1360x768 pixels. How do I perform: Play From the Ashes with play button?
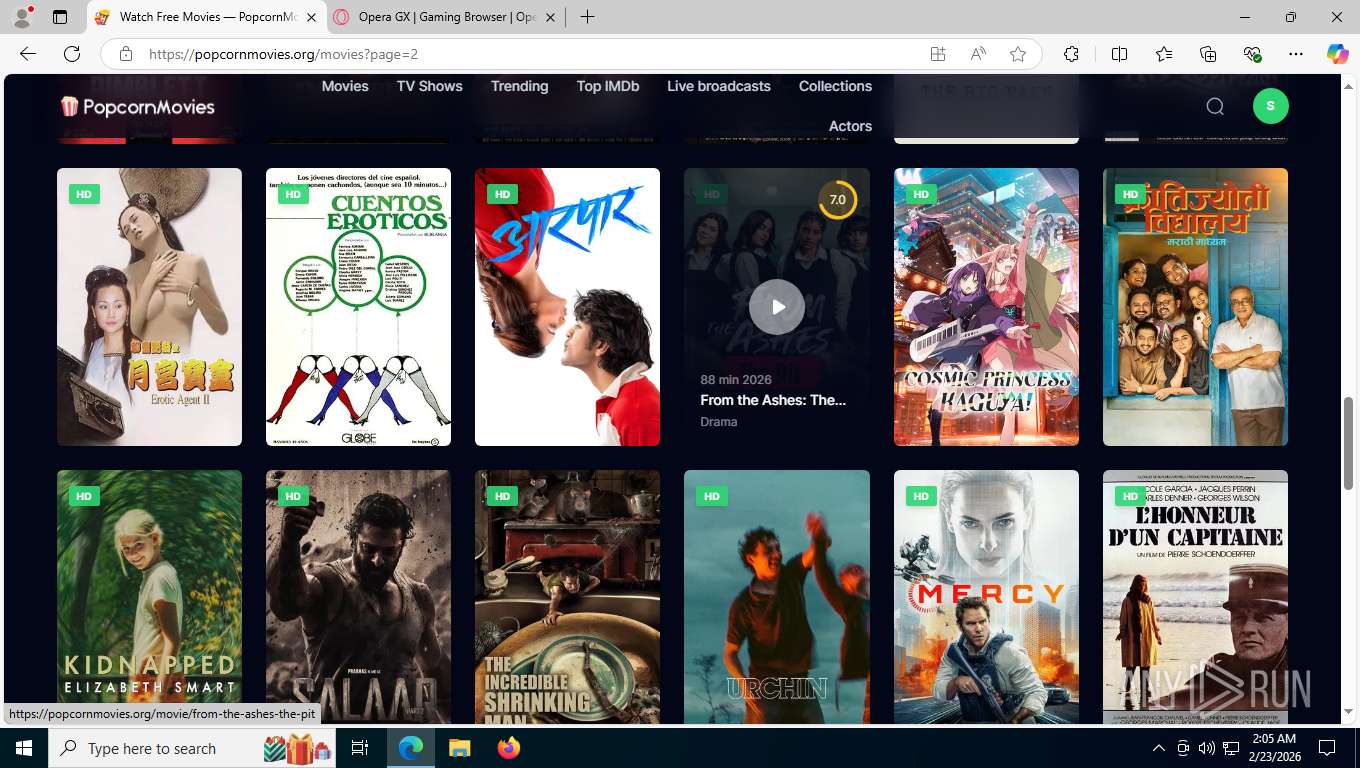[x=777, y=307]
